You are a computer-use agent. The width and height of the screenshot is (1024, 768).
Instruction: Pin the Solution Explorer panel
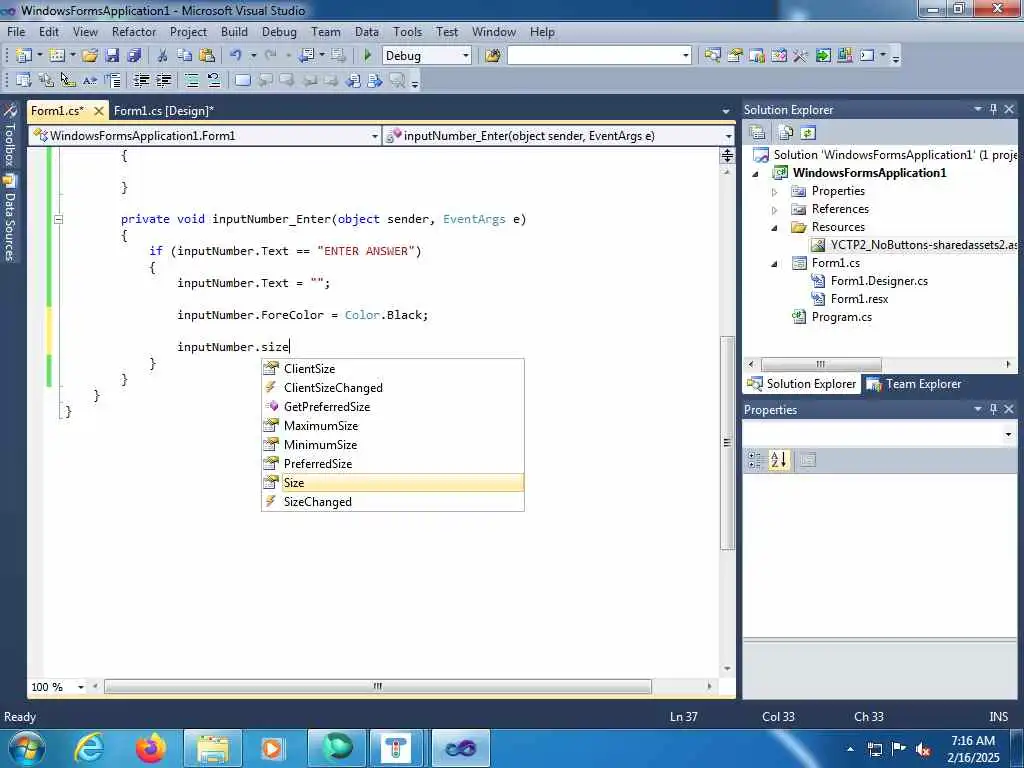coord(993,110)
